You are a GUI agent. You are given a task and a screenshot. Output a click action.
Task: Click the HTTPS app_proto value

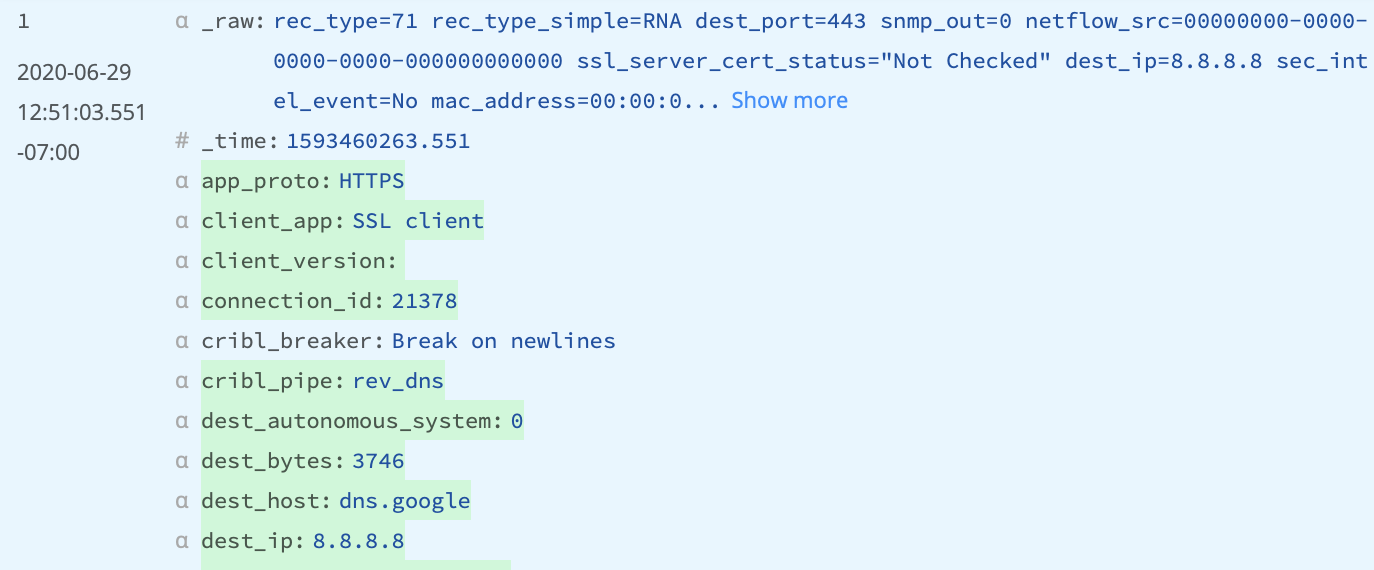[372, 181]
